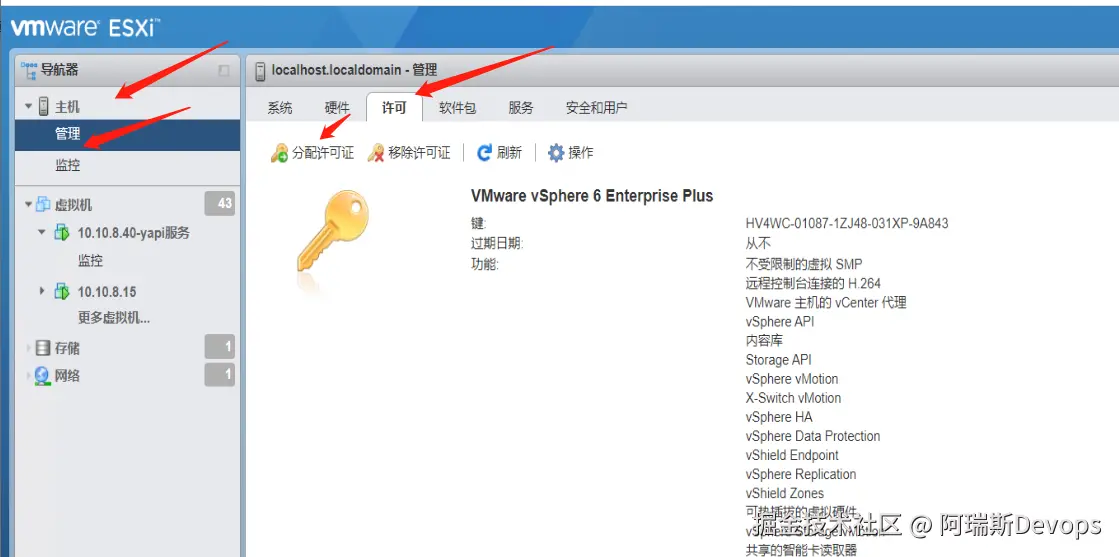Click the 刷新 button label
This screenshot has height=557, width=1119.
pos(510,153)
